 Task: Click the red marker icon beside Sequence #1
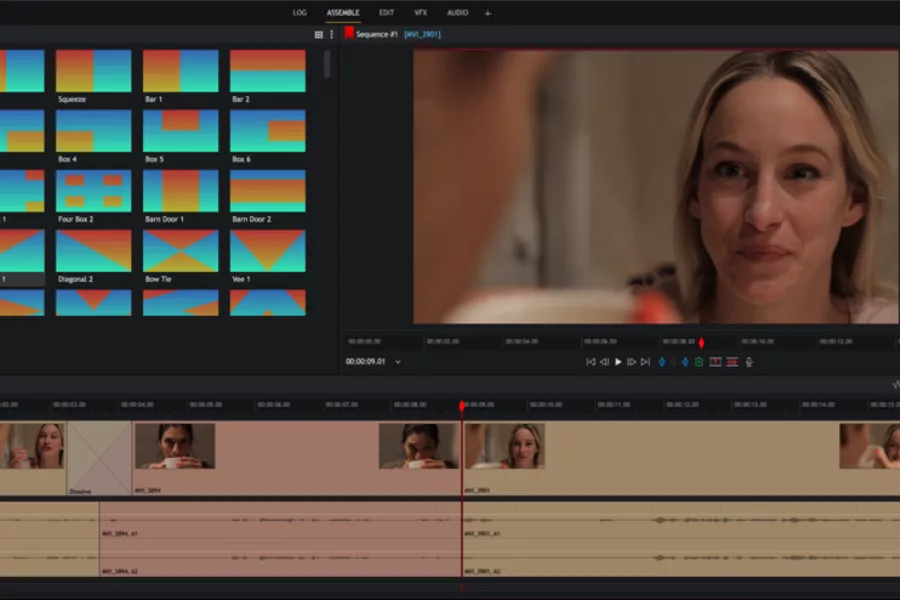pos(349,34)
